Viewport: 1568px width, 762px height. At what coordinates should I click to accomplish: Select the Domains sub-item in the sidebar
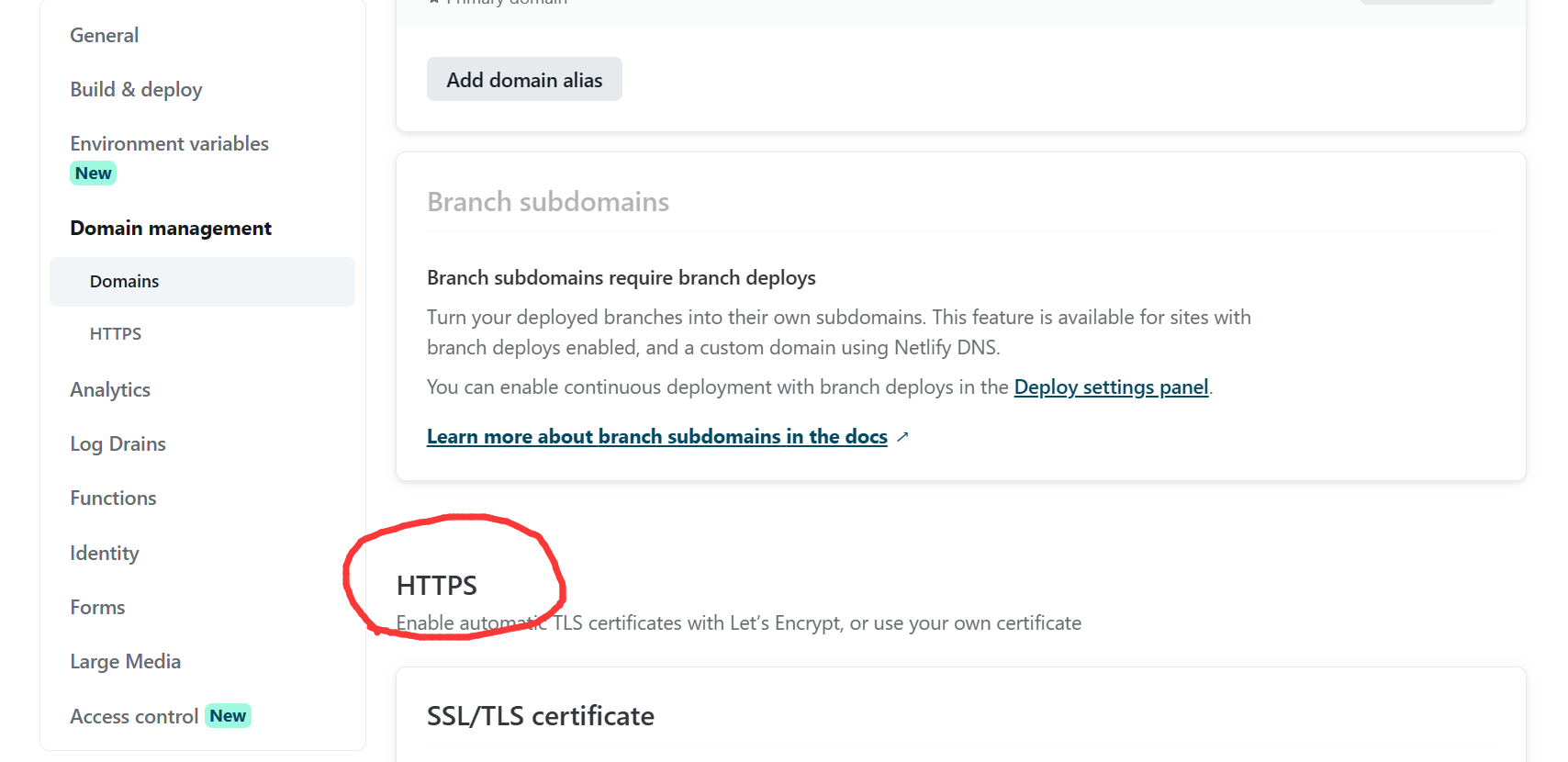click(x=125, y=282)
